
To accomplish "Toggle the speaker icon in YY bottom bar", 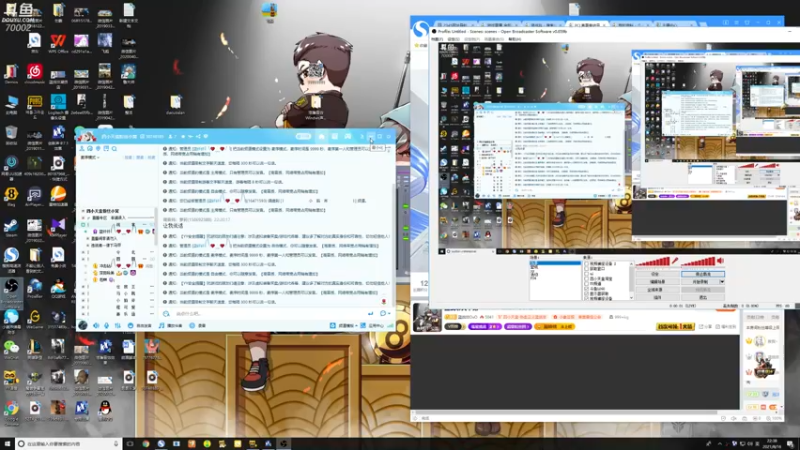I will pyautogui.click(x=96, y=326).
